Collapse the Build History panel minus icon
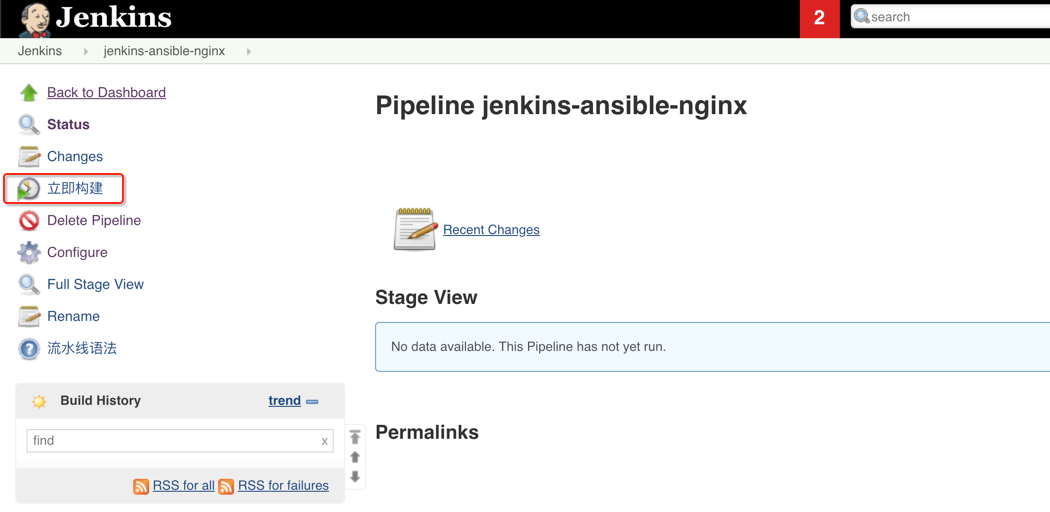The width and height of the screenshot is (1050, 512). (x=313, y=401)
